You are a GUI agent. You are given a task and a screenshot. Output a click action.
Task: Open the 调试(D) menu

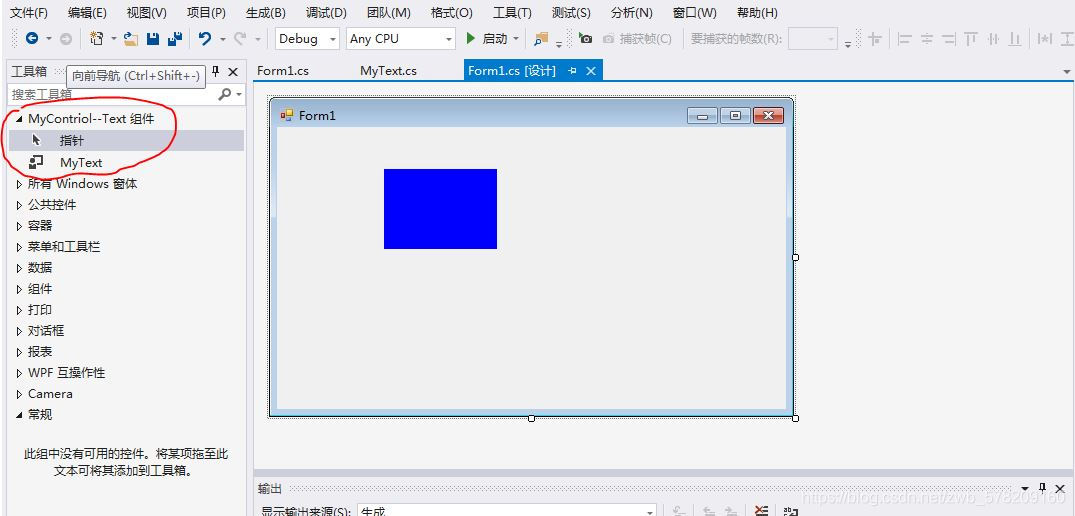click(x=326, y=12)
